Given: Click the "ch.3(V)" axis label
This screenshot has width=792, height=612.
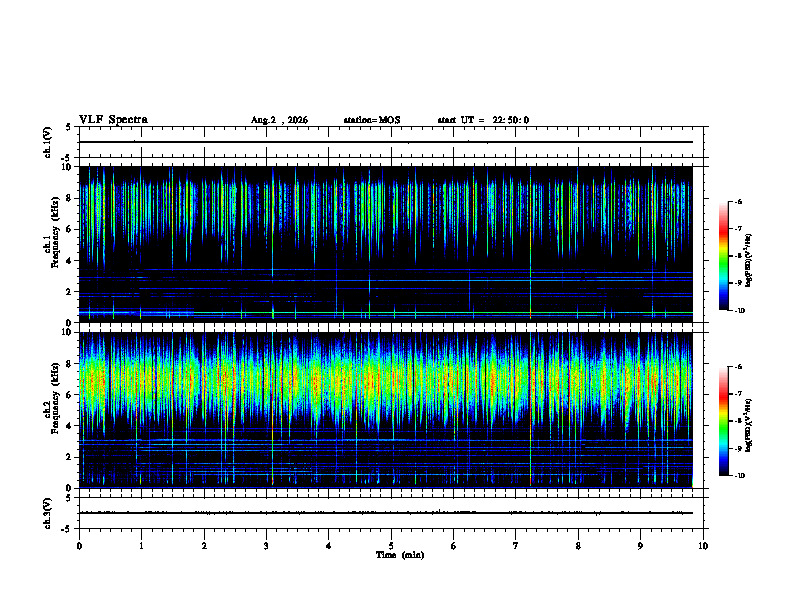Looking at the screenshot, I should point(48,513).
